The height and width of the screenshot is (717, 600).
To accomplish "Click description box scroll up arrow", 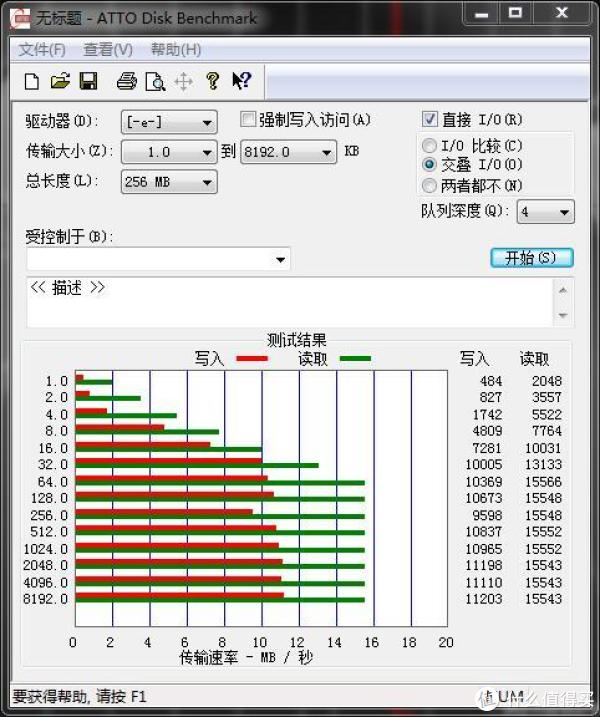I will (563, 290).
